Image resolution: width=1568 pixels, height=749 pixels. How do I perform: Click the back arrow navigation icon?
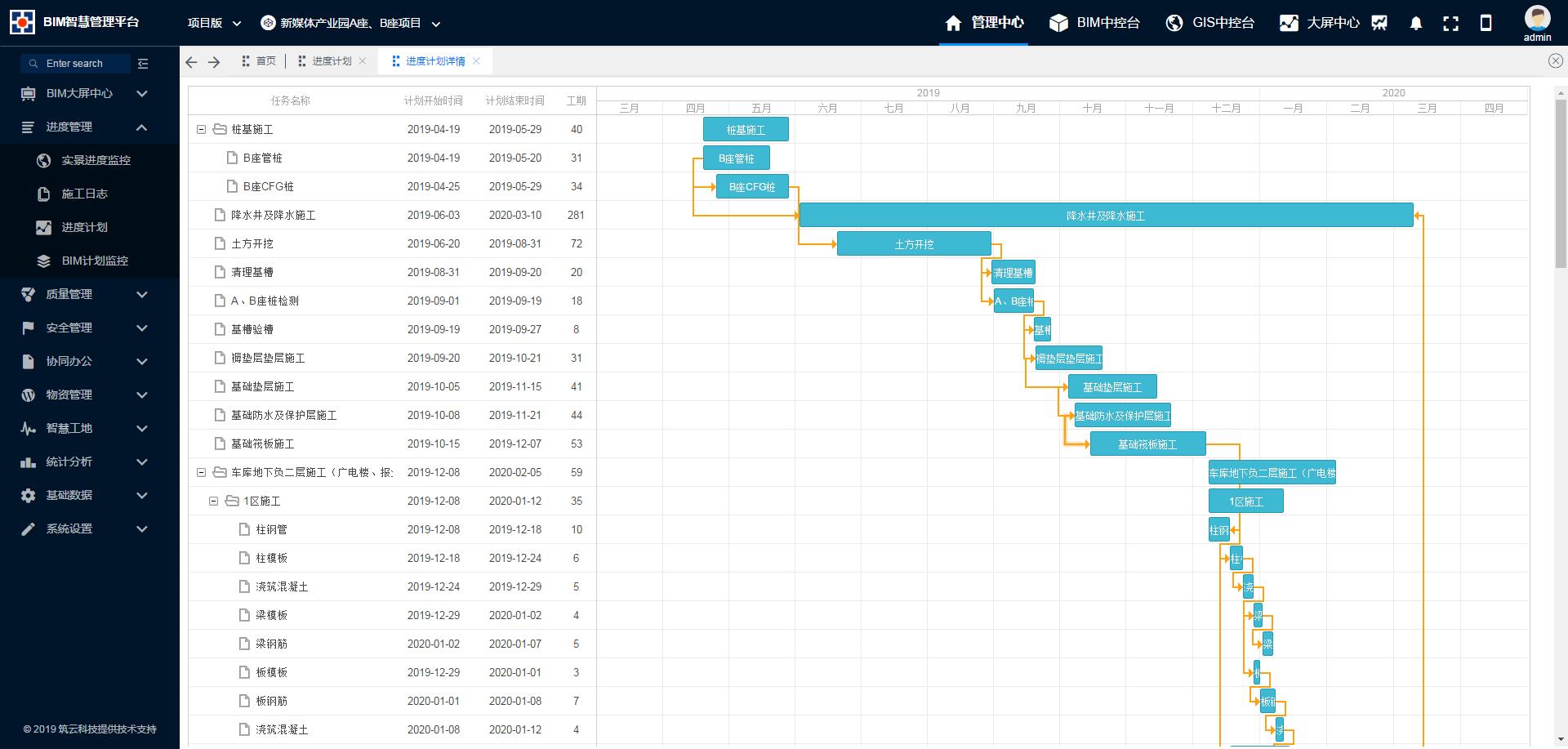pos(192,62)
